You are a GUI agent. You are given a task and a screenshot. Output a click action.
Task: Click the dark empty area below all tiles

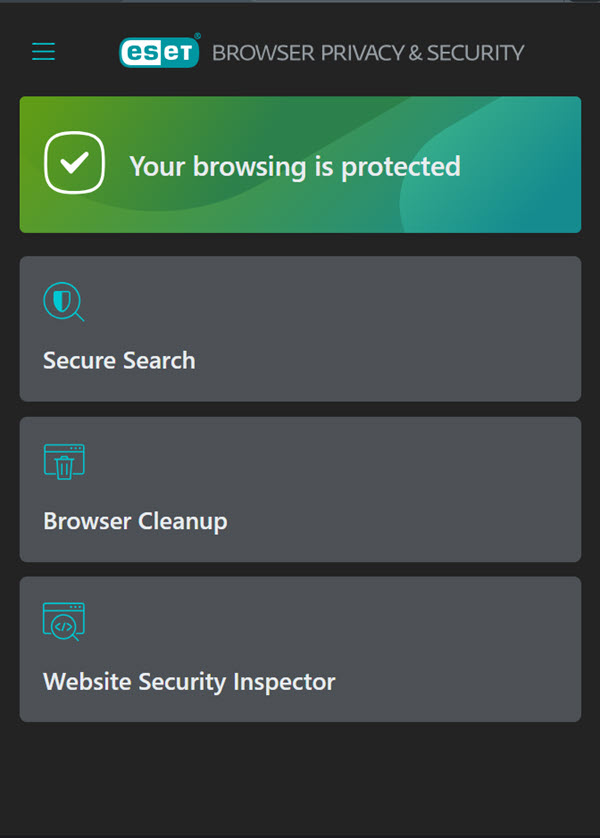300,780
